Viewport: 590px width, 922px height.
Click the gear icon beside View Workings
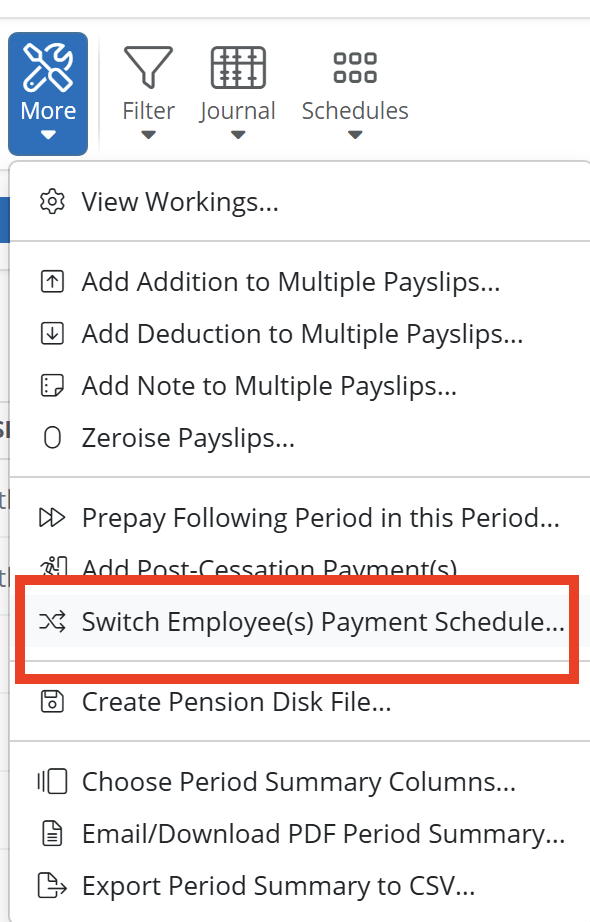(x=52, y=202)
